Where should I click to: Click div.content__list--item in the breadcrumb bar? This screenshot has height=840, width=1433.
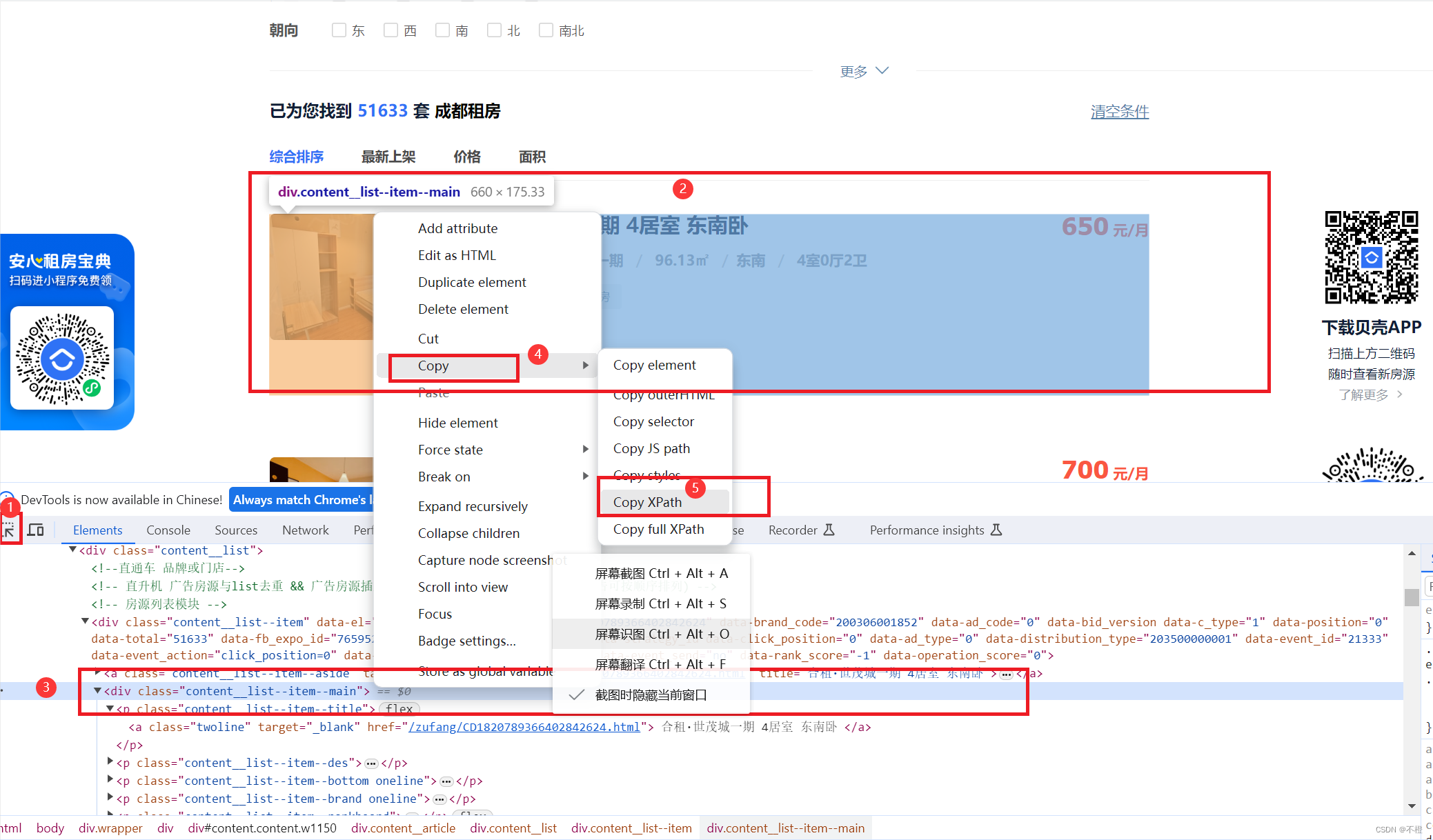(x=631, y=828)
